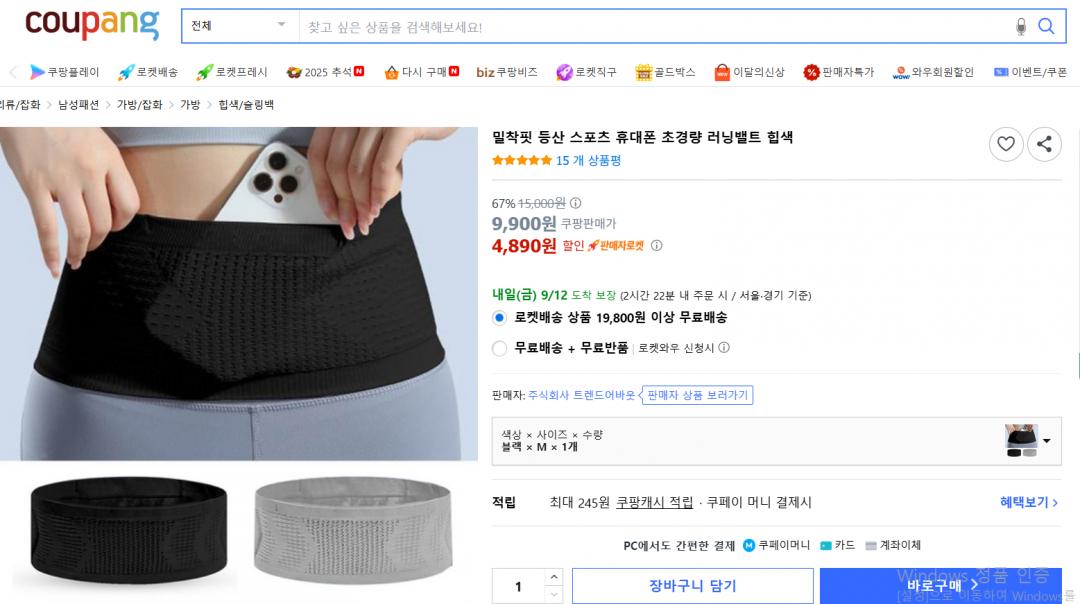Activate the microphone voice search icon

tap(1021, 26)
